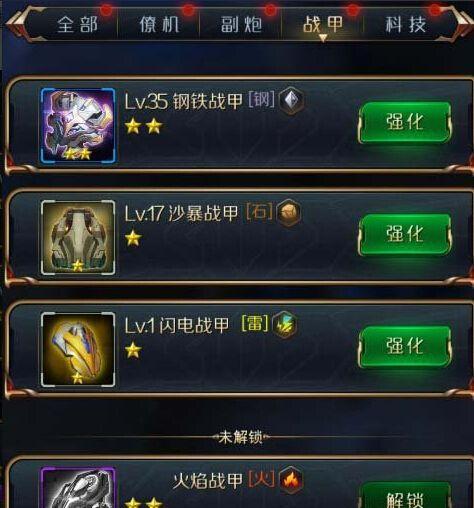Click the stone element hexagon icon
474x508 pixels.
289,212
